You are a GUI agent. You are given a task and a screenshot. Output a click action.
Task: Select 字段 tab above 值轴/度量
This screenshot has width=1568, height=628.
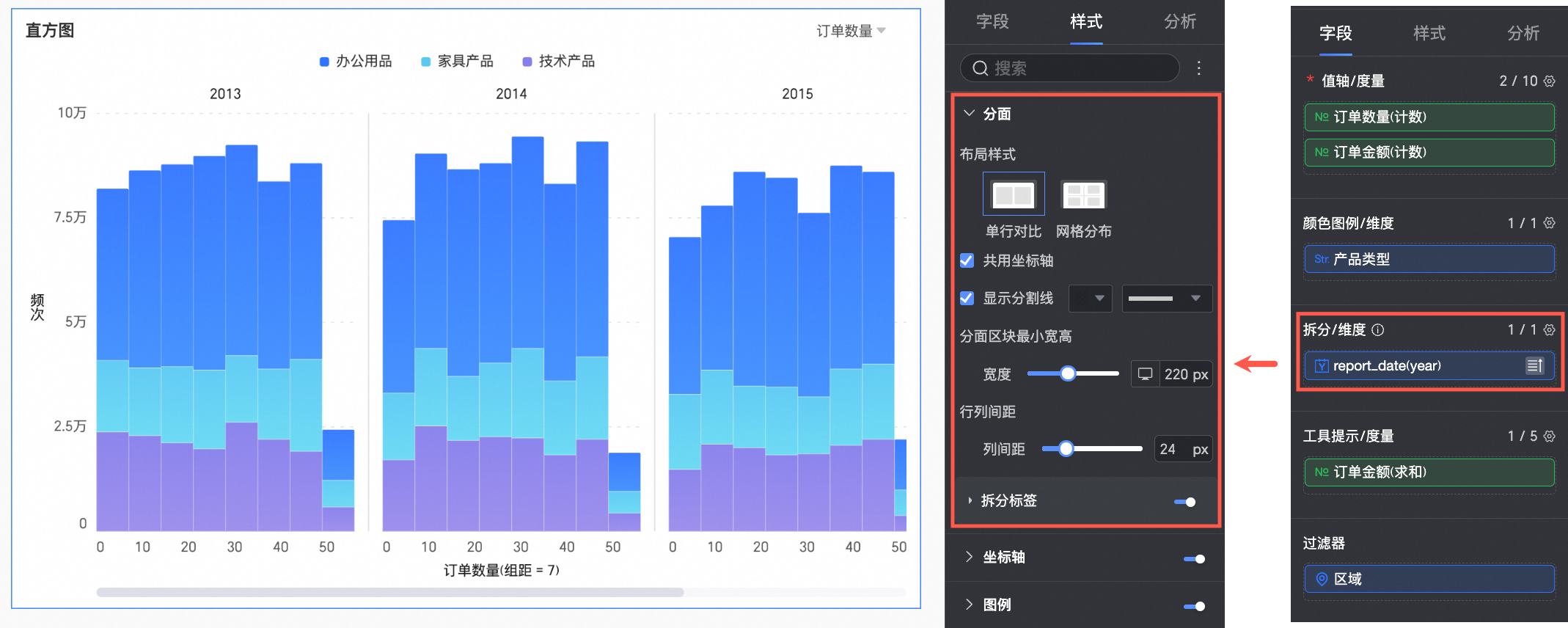[1336, 33]
